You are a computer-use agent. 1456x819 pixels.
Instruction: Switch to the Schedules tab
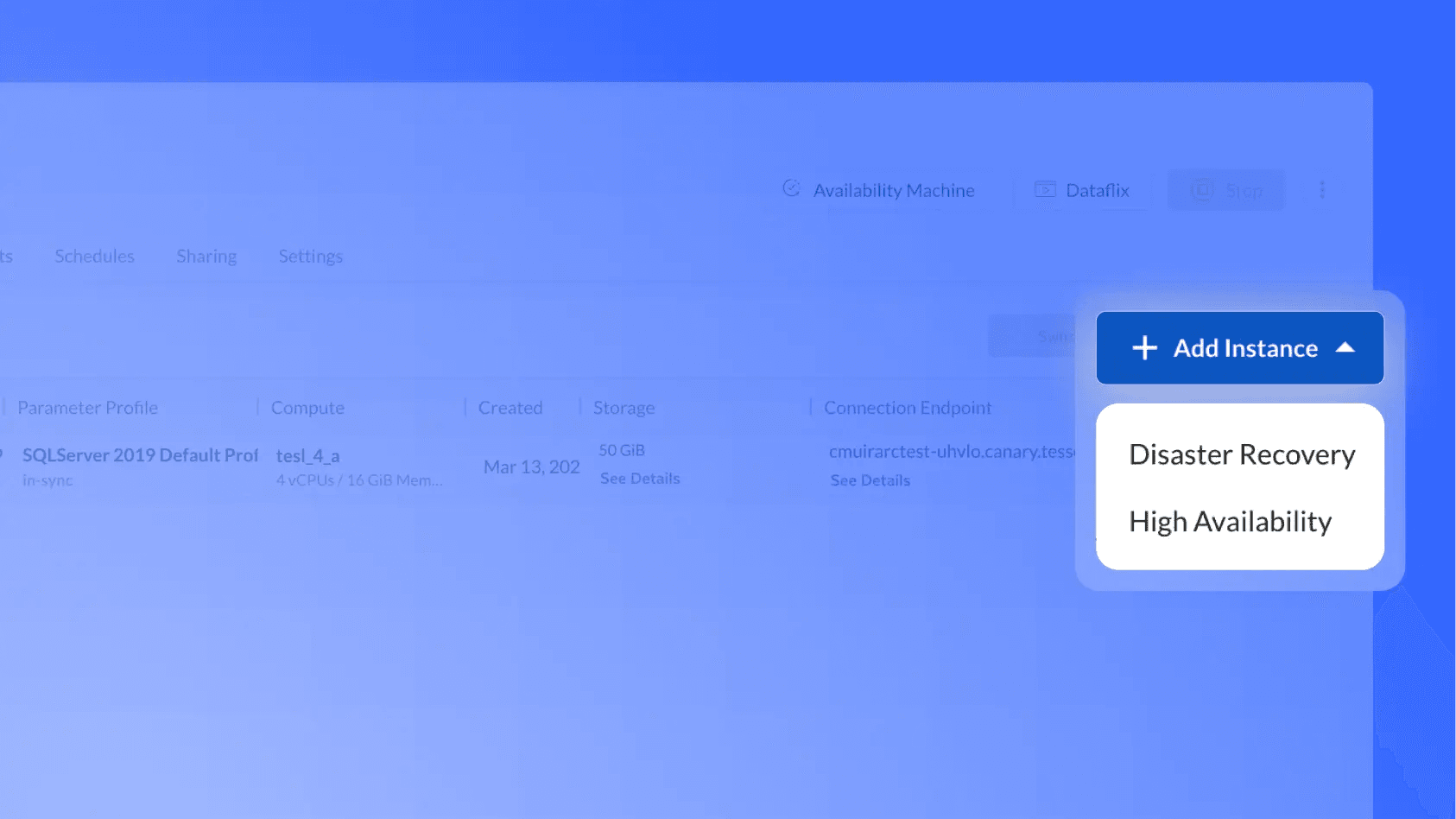94,257
